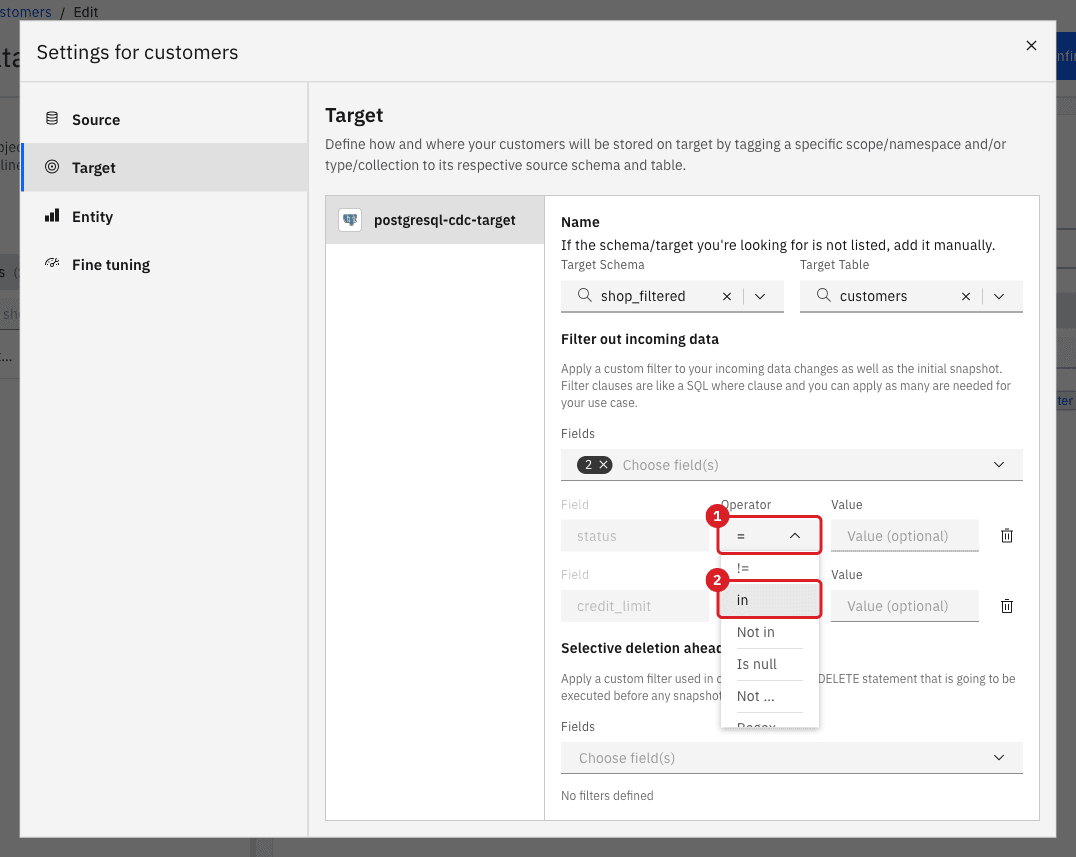Viewport: 1076px width, 857px height.
Task: Choose the Is null operator option
Action: tap(769, 664)
